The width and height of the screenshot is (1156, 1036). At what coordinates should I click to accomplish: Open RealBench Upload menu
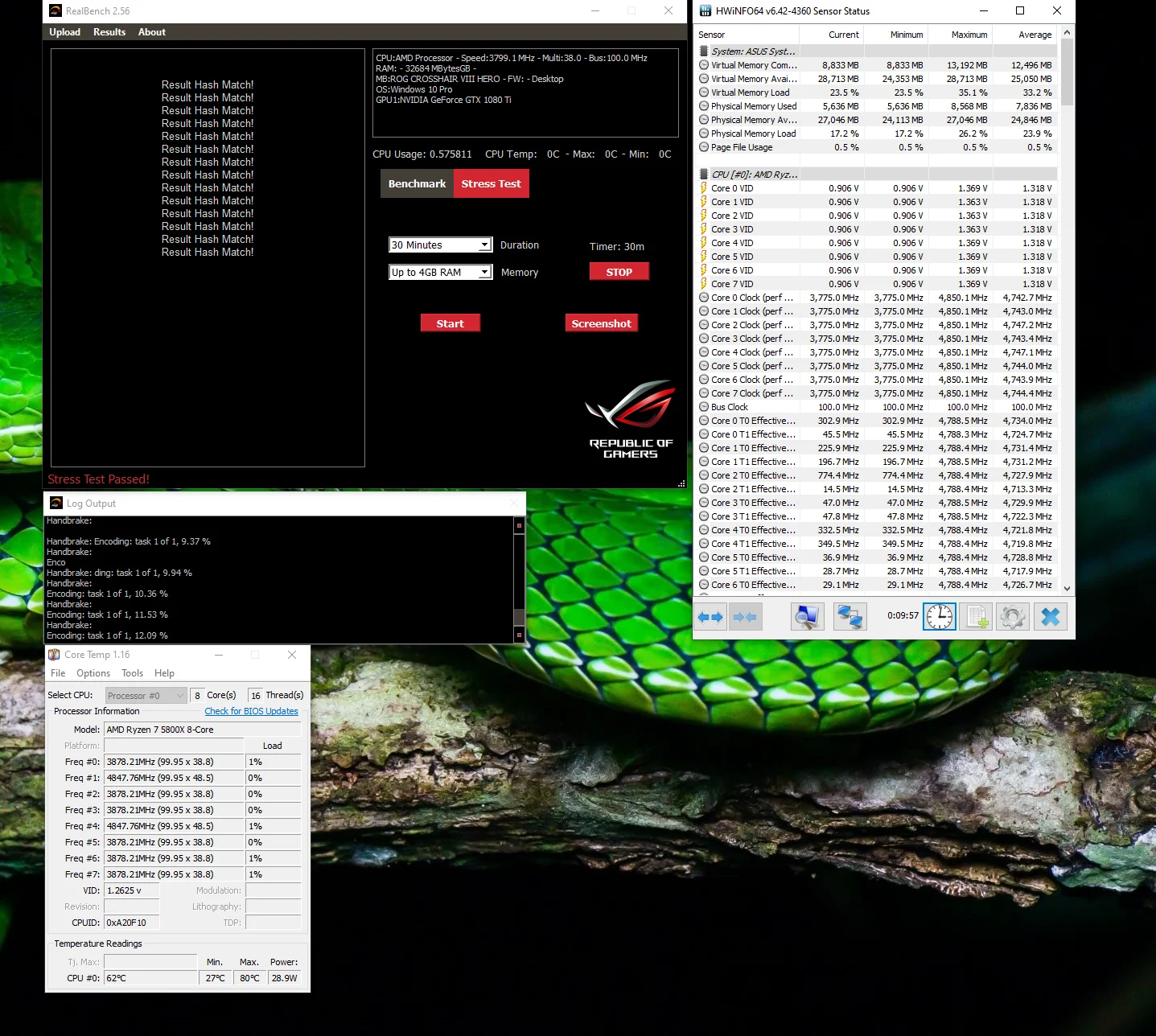[x=64, y=32]
